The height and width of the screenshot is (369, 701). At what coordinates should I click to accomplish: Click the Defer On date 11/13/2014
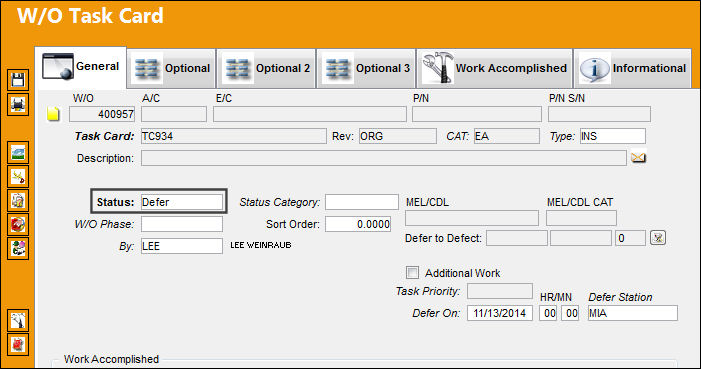pos(500,313)
